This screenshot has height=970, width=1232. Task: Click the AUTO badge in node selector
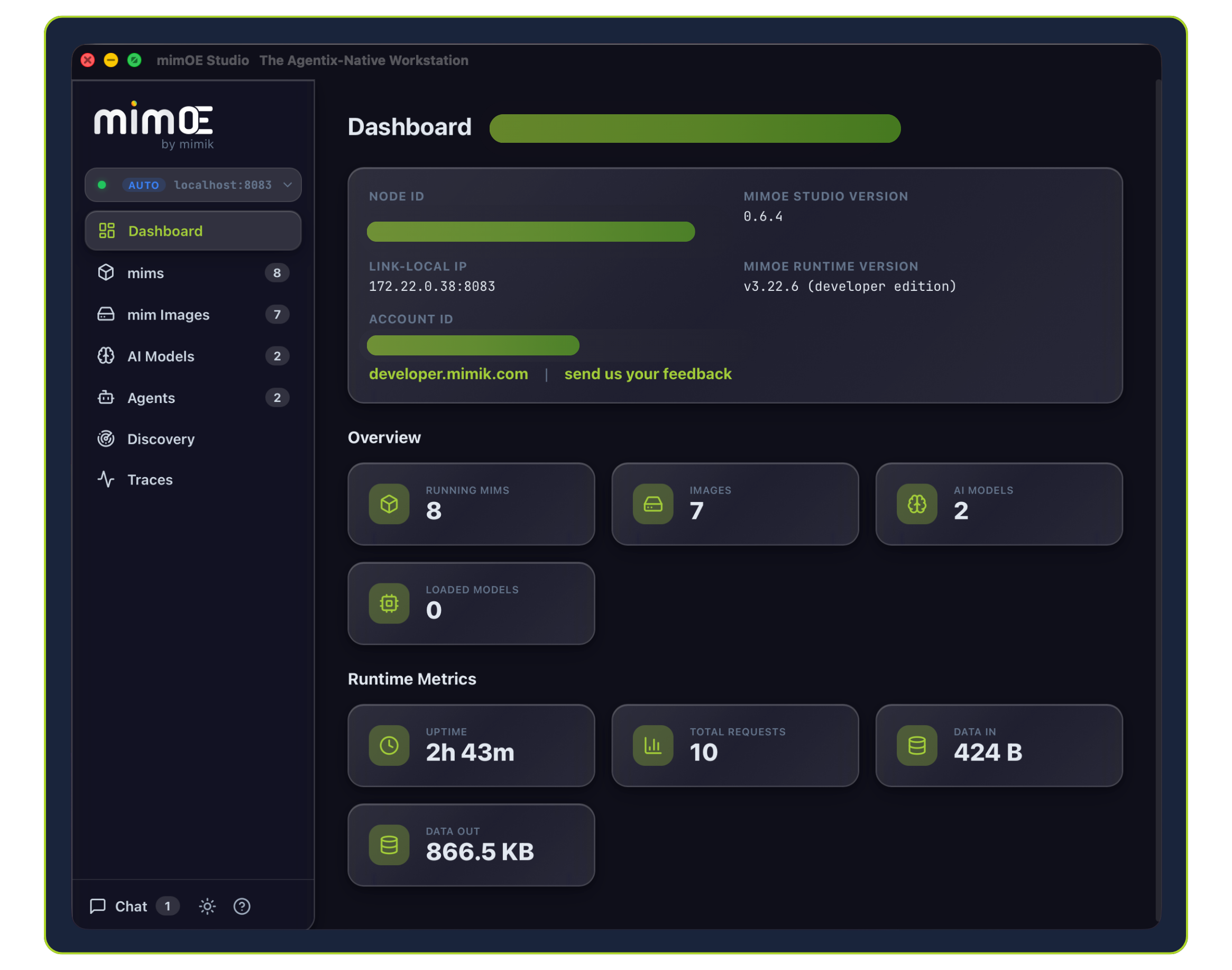[x=144, y=185]
